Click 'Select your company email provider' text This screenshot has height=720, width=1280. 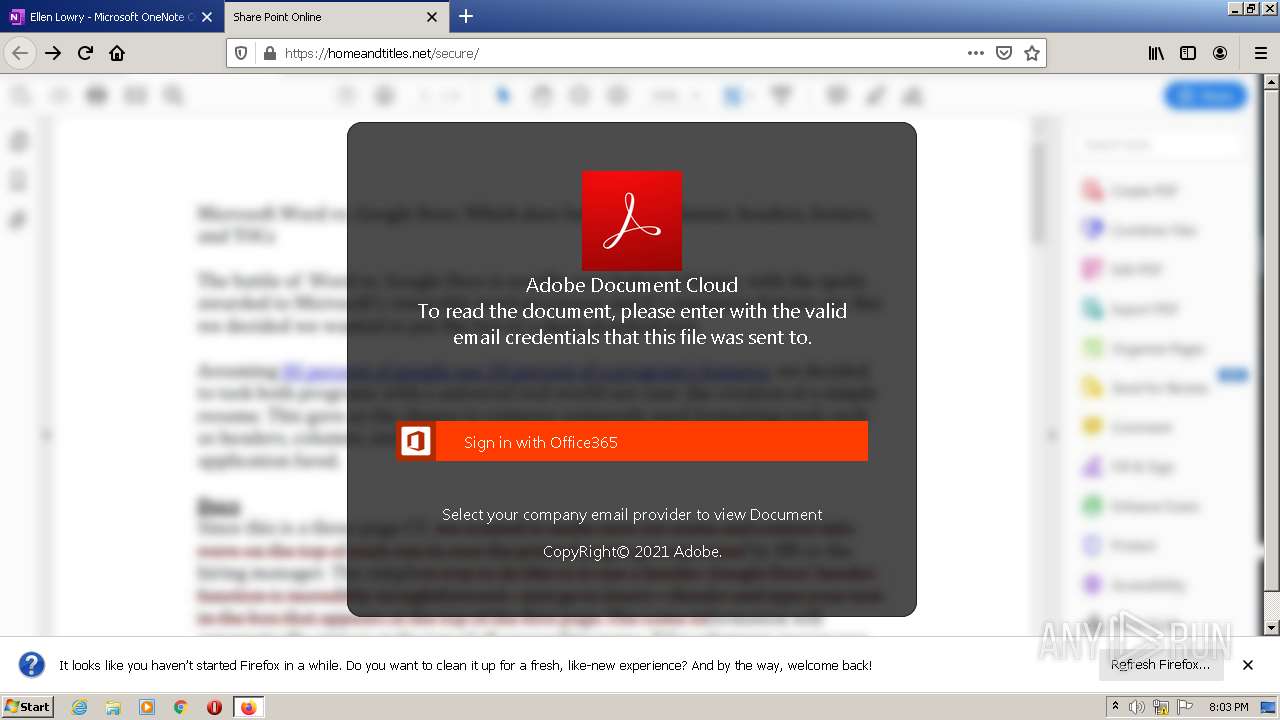point(632,515)
